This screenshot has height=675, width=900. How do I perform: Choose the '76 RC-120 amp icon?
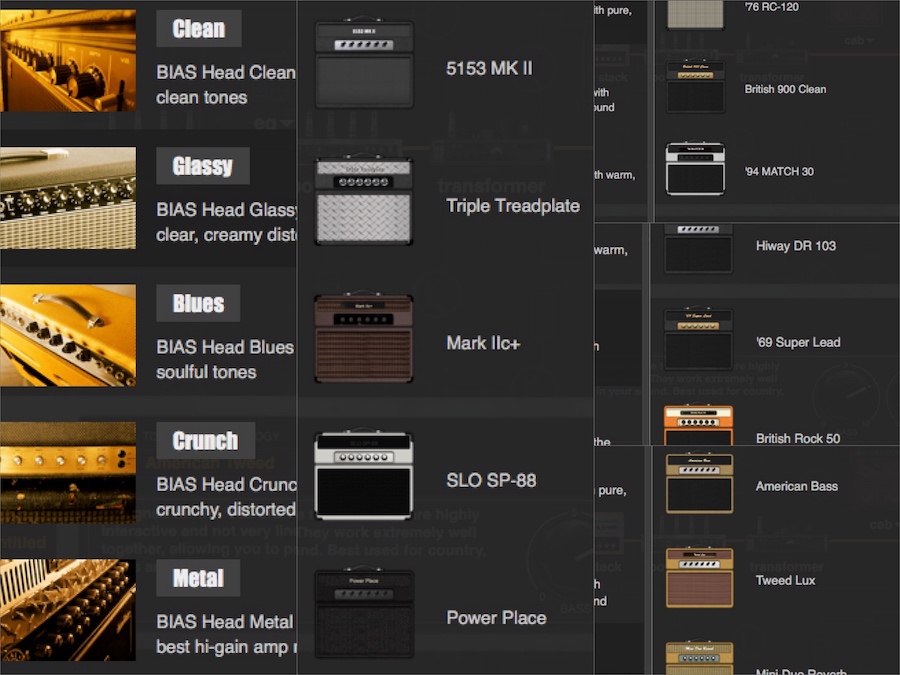[x=695, y=14]
